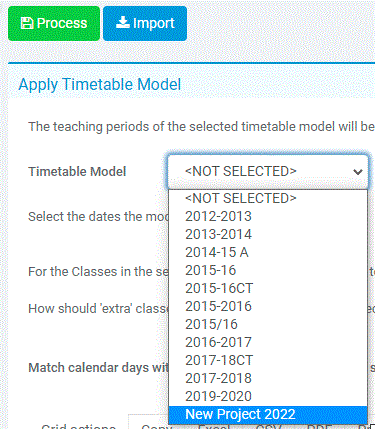
Task: Choose 2017-2018 from the list
Action: coord(268,378)
